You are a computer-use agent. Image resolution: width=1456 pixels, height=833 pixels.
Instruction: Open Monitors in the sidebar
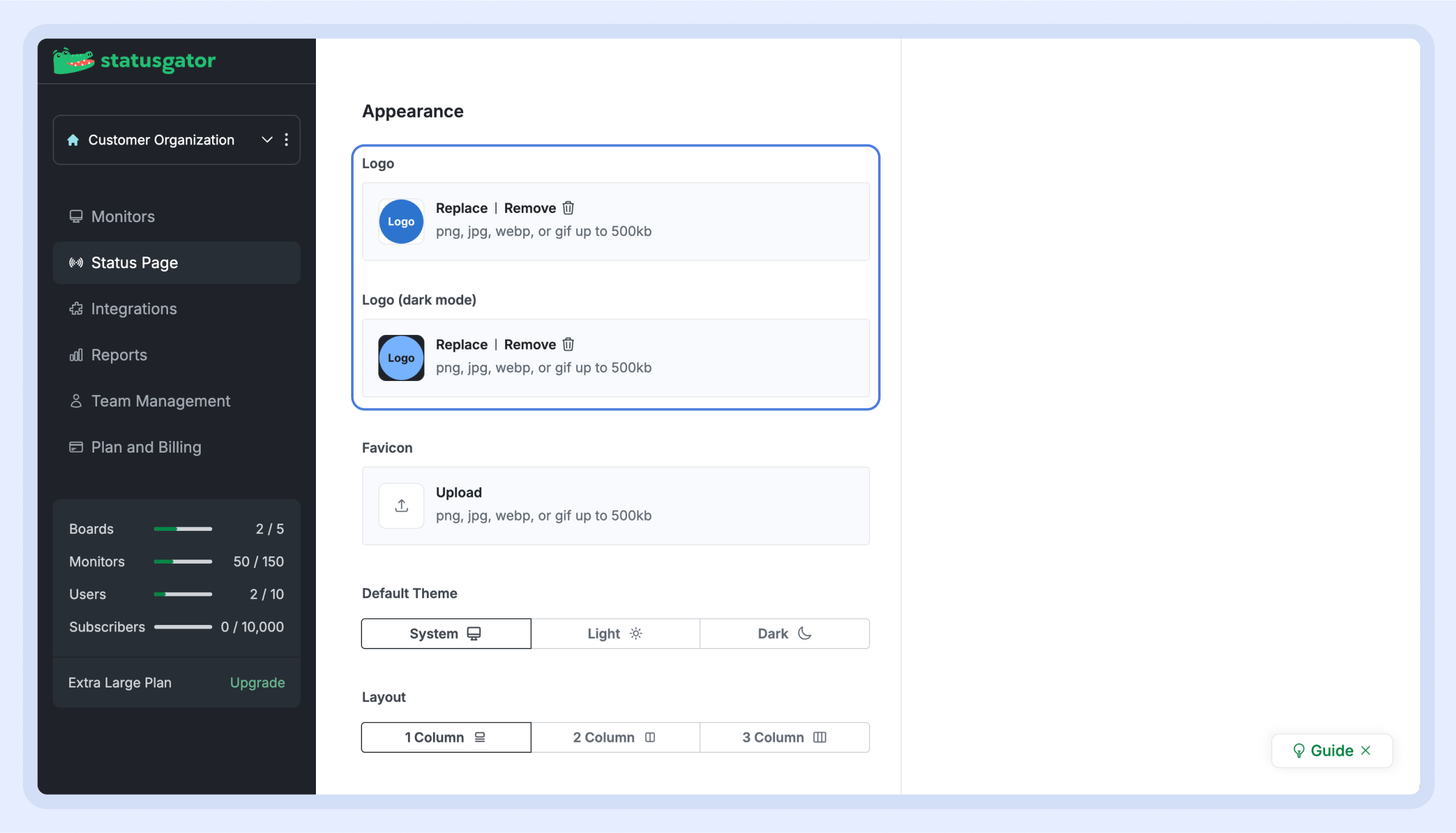[x=123, y=217]
